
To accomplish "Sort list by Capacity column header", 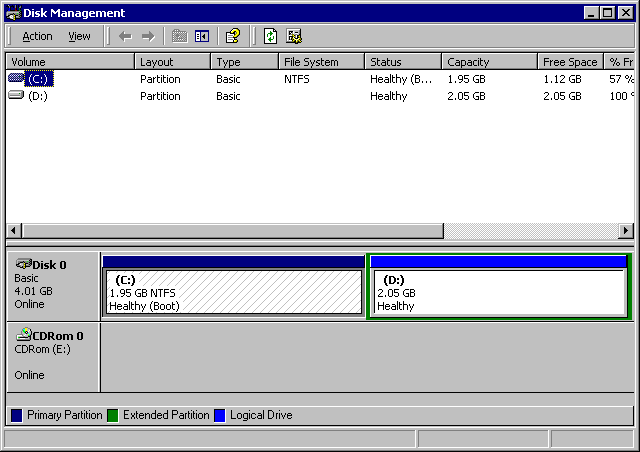I will [x=489, y=62].
